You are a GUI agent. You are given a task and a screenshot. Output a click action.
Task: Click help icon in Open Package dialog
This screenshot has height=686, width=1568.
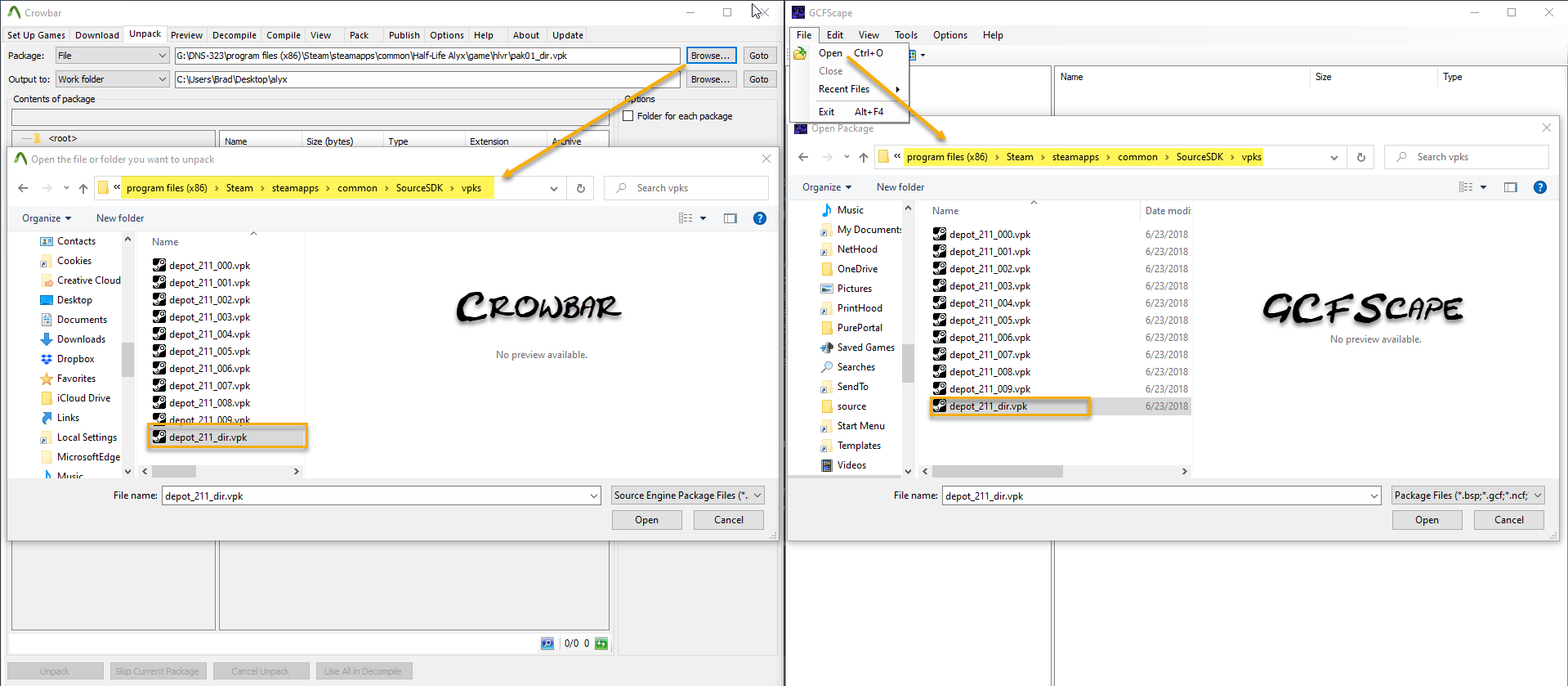(x=1540, y=187)
